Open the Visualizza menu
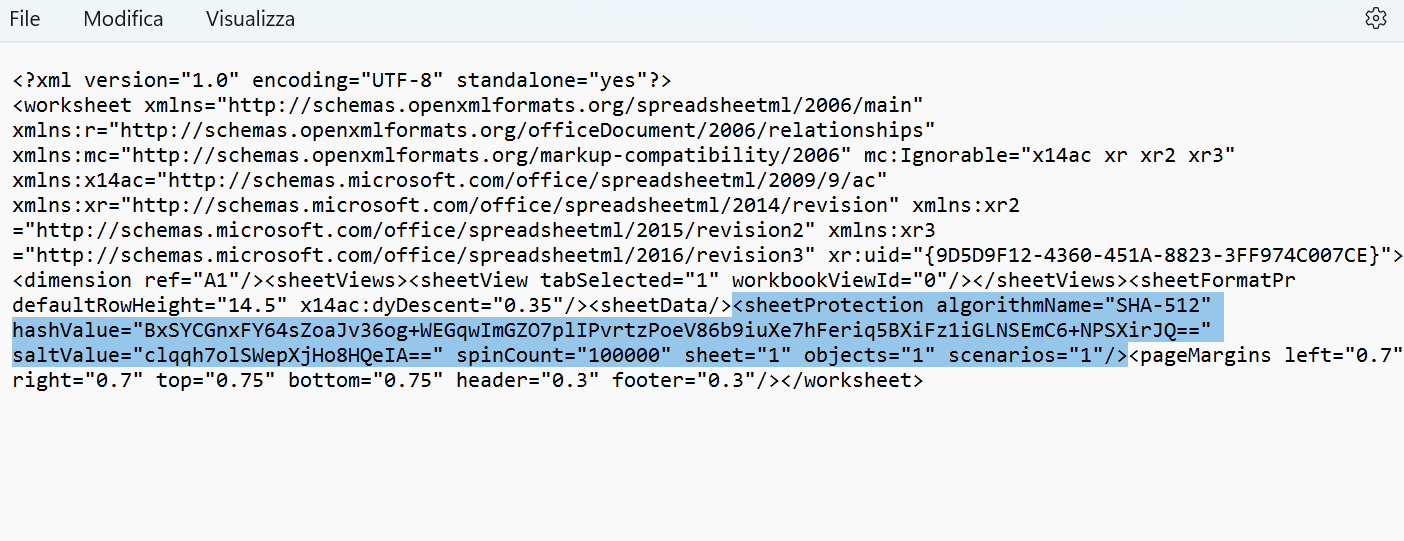The height and width of the screenshot is (541, 1404). [x=250, y=19]
